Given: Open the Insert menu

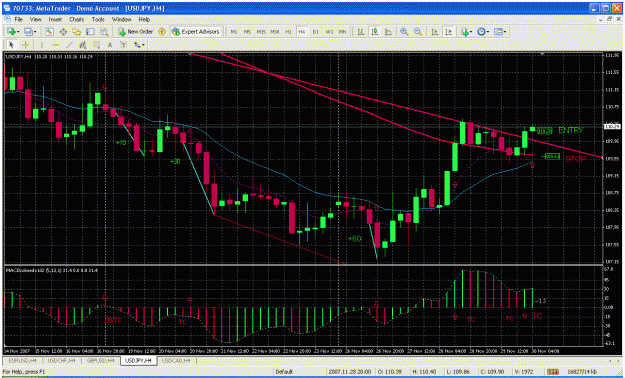Looking at the screenshot, I should point(55,19).
